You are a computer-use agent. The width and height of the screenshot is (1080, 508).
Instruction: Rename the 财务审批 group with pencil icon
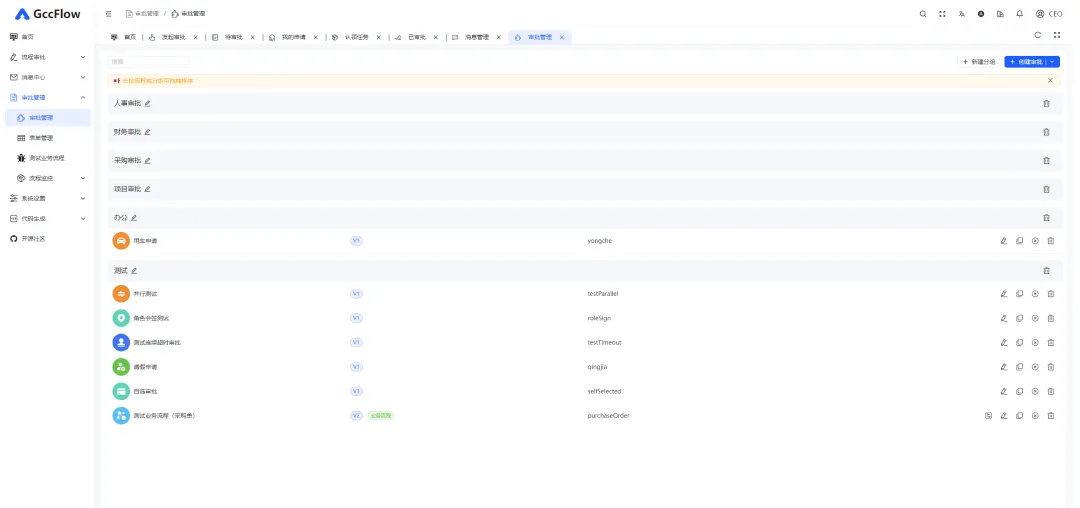point(147,132)
